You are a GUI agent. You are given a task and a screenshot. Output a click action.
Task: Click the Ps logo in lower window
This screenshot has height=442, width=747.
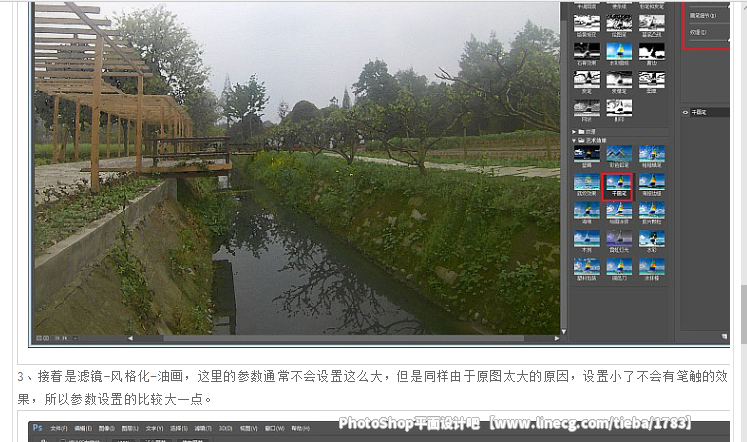[x=38, y=428]
